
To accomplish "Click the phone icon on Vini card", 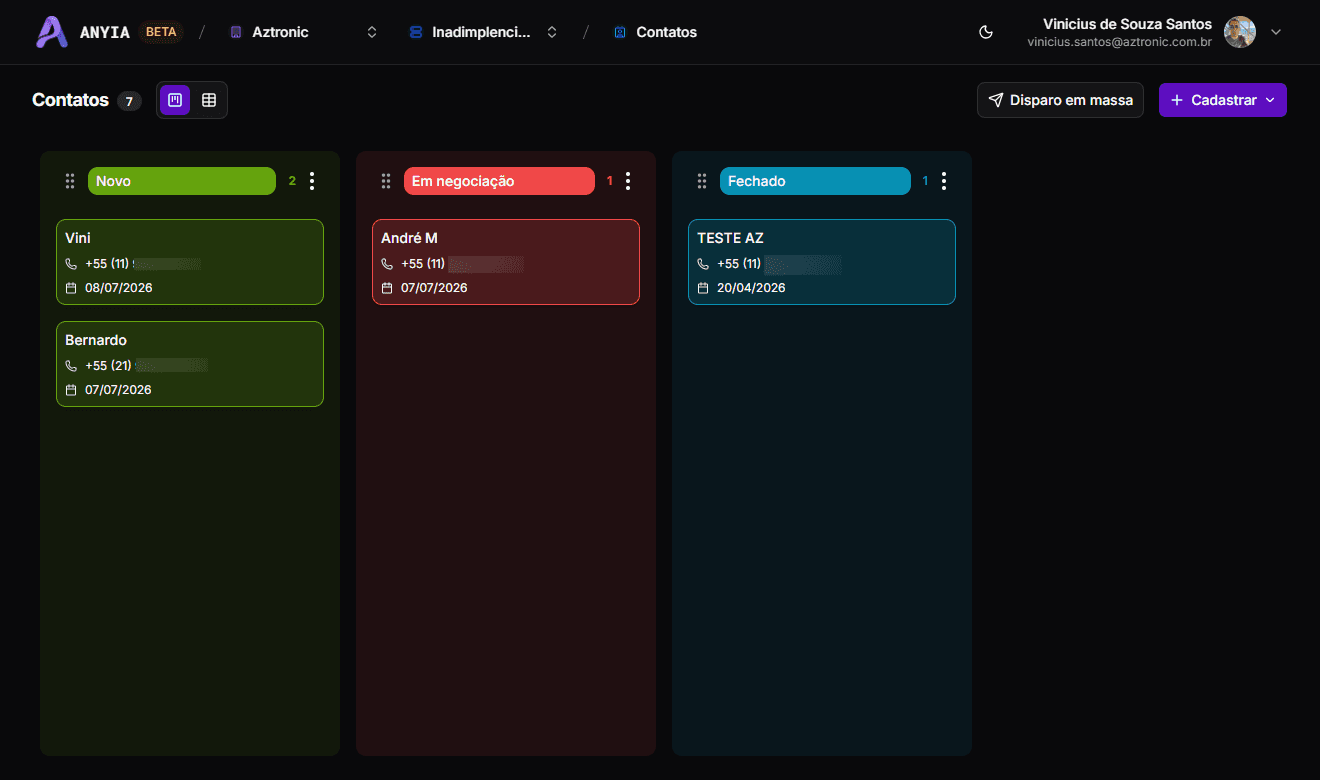I will (x=71, y=264).
